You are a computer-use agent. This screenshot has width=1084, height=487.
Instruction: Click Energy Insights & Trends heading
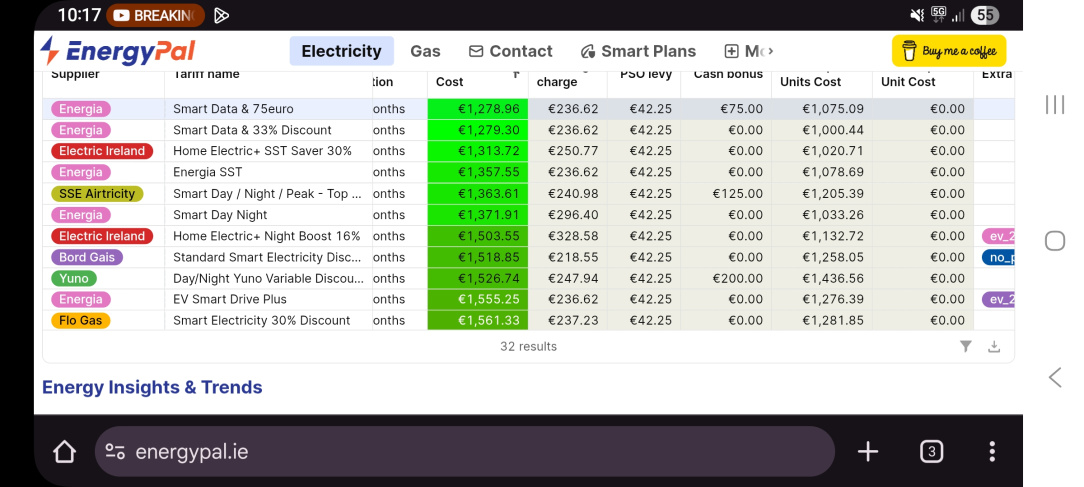152,387
